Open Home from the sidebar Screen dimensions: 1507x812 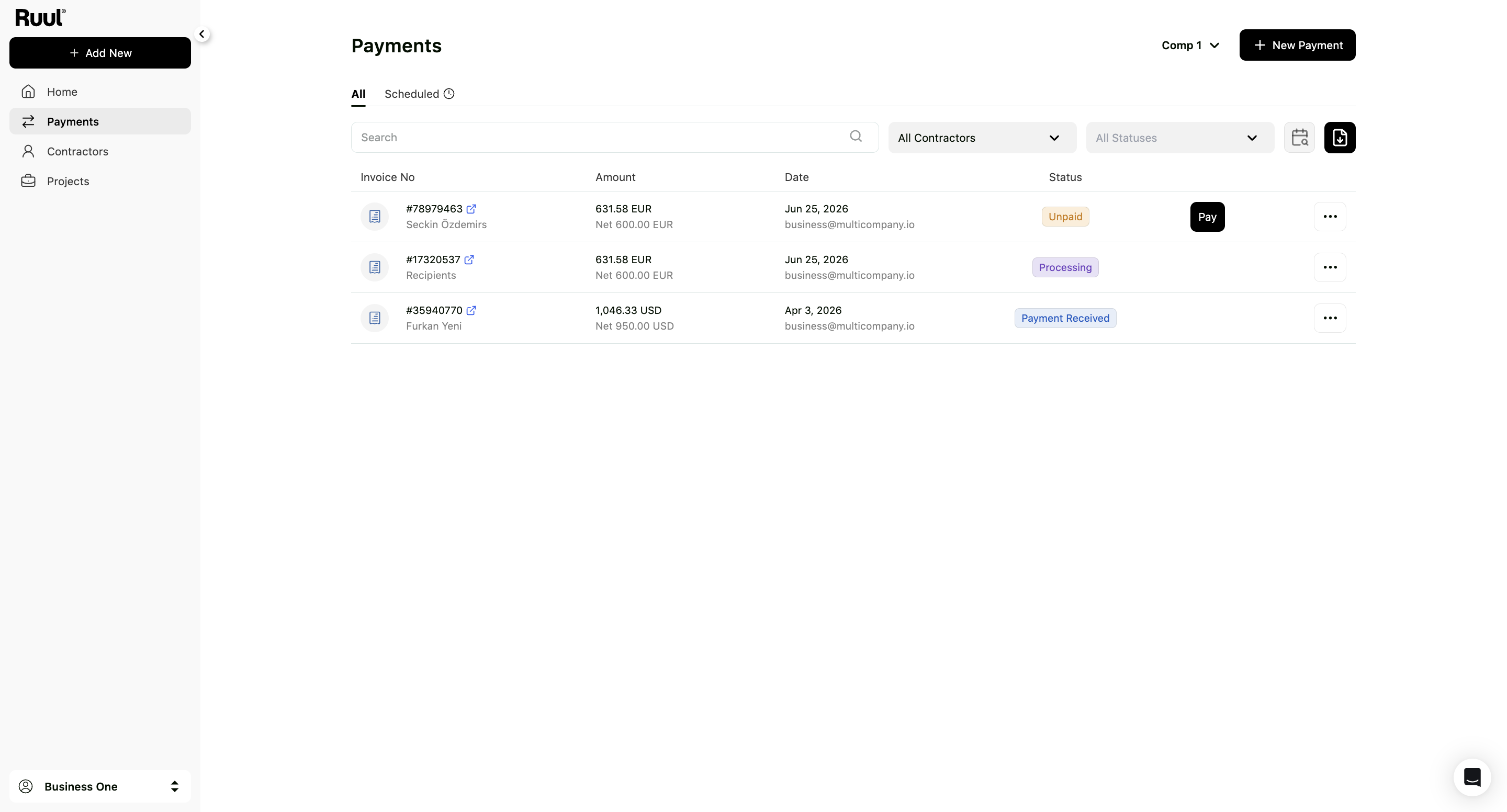pos(100,92)
